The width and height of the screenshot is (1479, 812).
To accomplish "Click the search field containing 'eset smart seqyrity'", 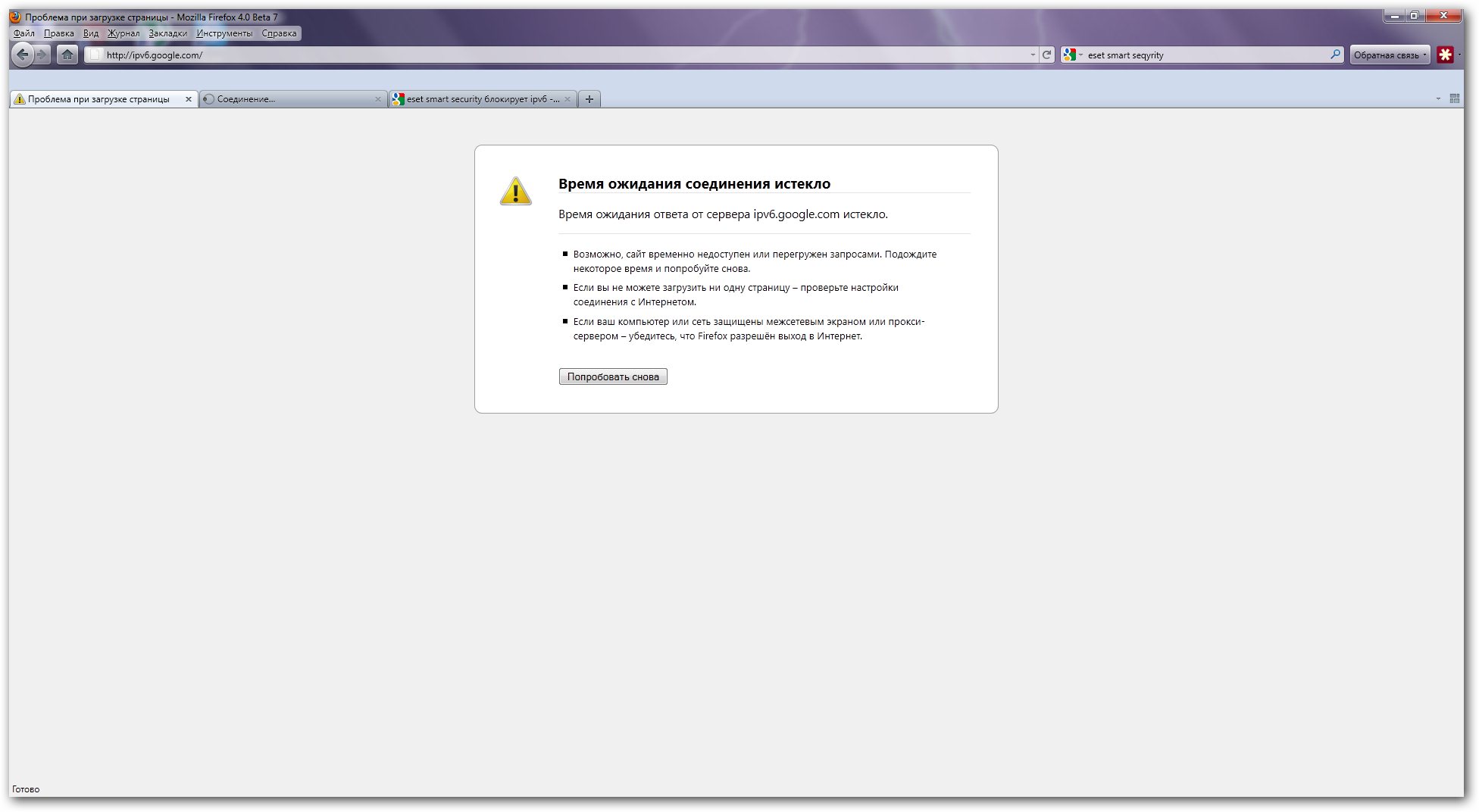I will tap(1205, 55).
